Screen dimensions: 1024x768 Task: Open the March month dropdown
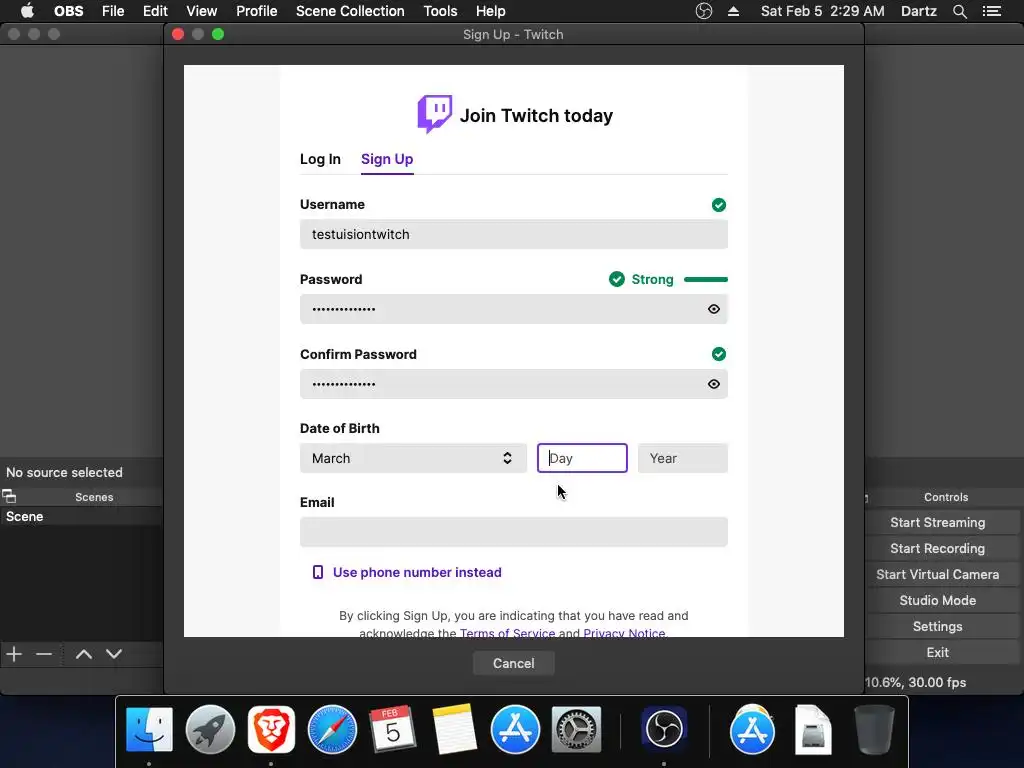(x=413, y=458)
